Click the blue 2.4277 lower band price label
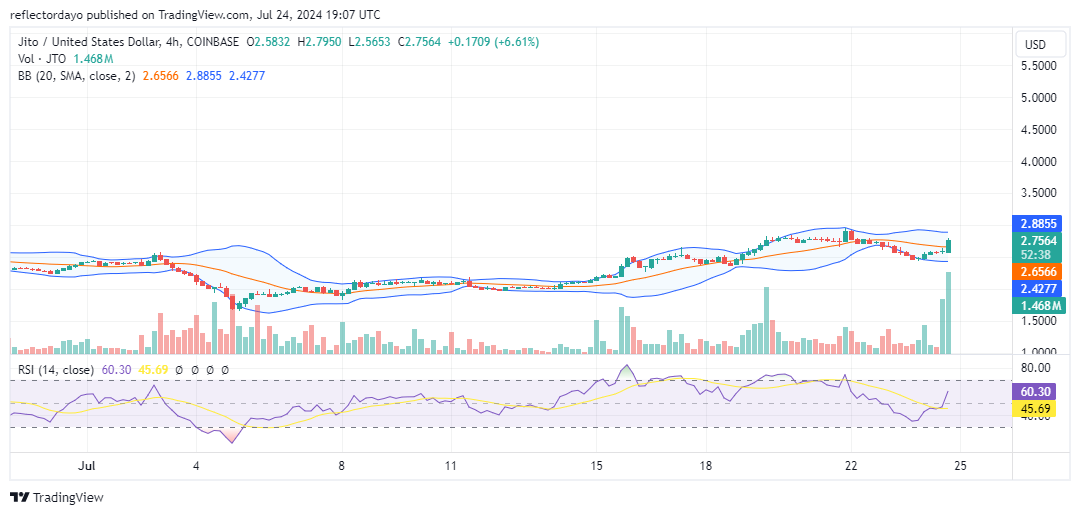This screenshot has height=515, width=1080. [1039, 288]
